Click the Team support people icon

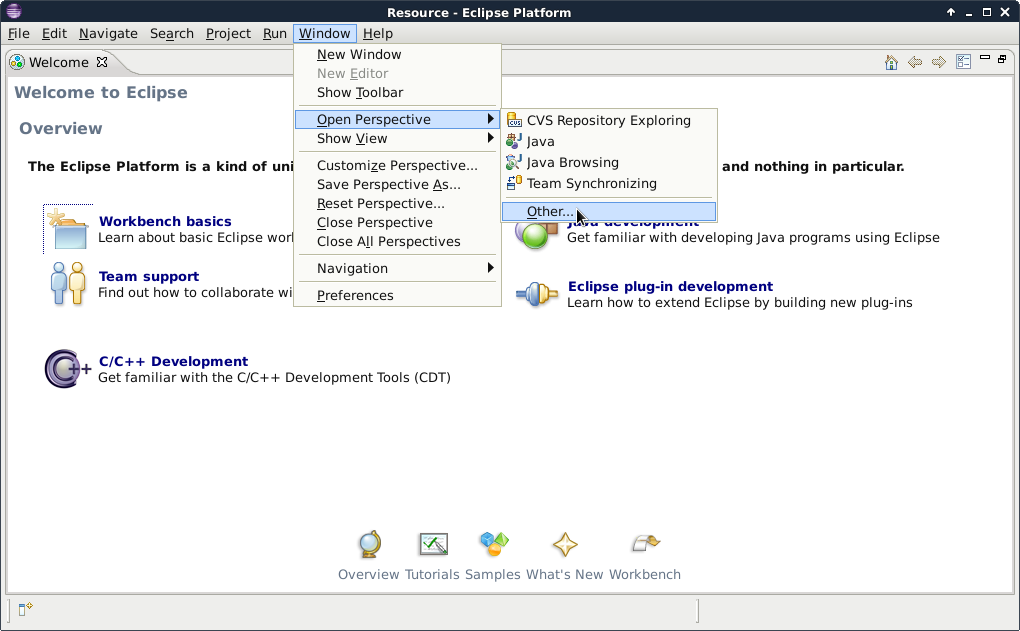click(68, 284)
